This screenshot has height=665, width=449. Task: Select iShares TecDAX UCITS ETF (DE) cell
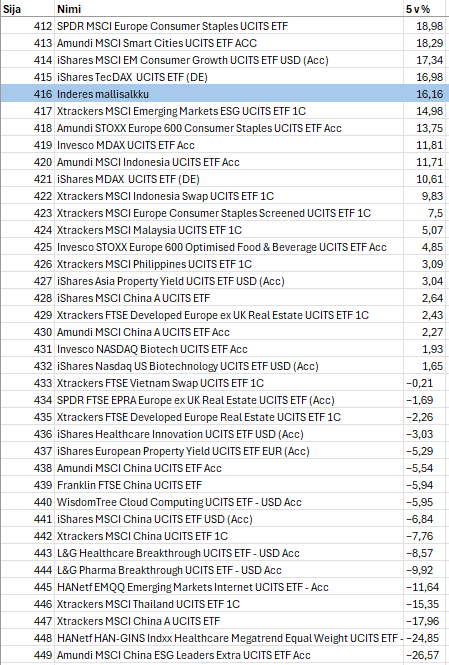[x=229, y=77]
